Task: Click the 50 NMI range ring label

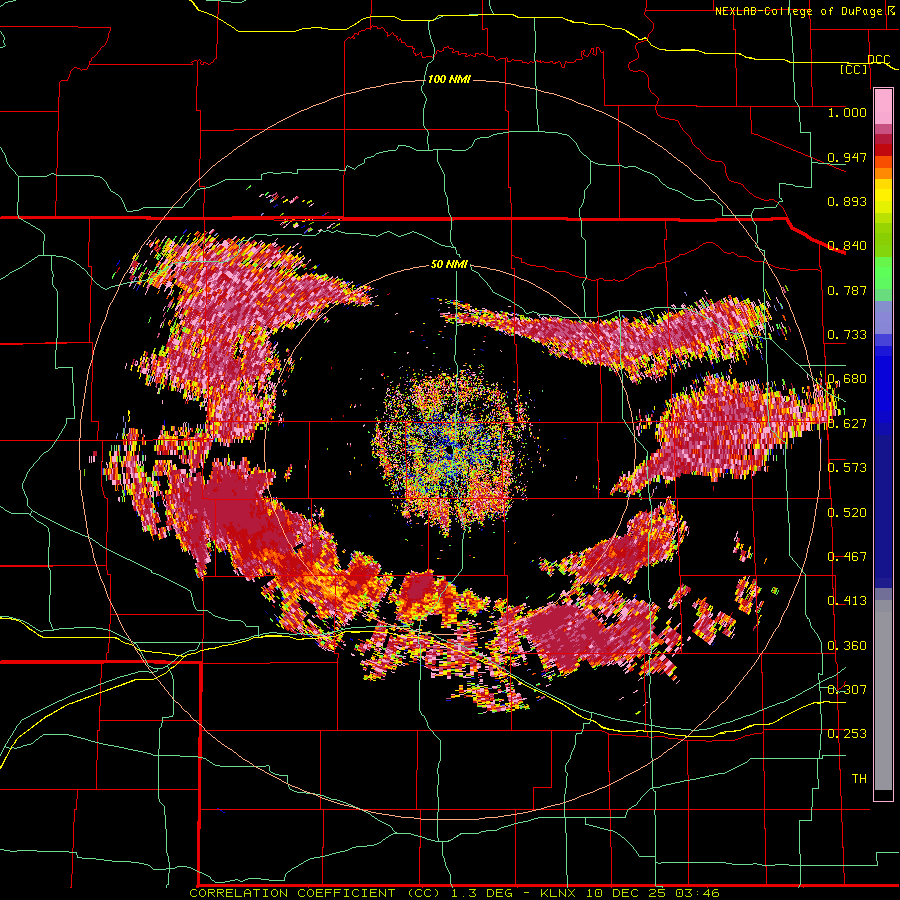Action: click(449, 264)
